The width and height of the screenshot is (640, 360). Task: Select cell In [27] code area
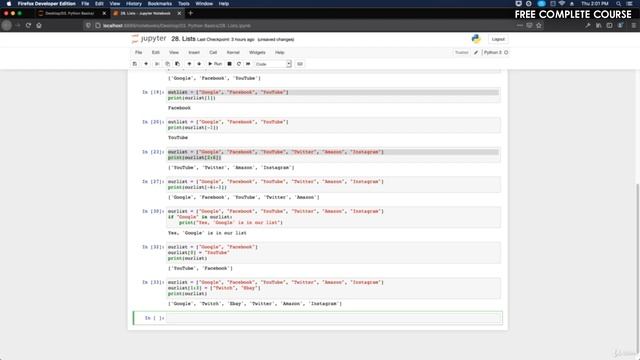[x=333, y=184]
